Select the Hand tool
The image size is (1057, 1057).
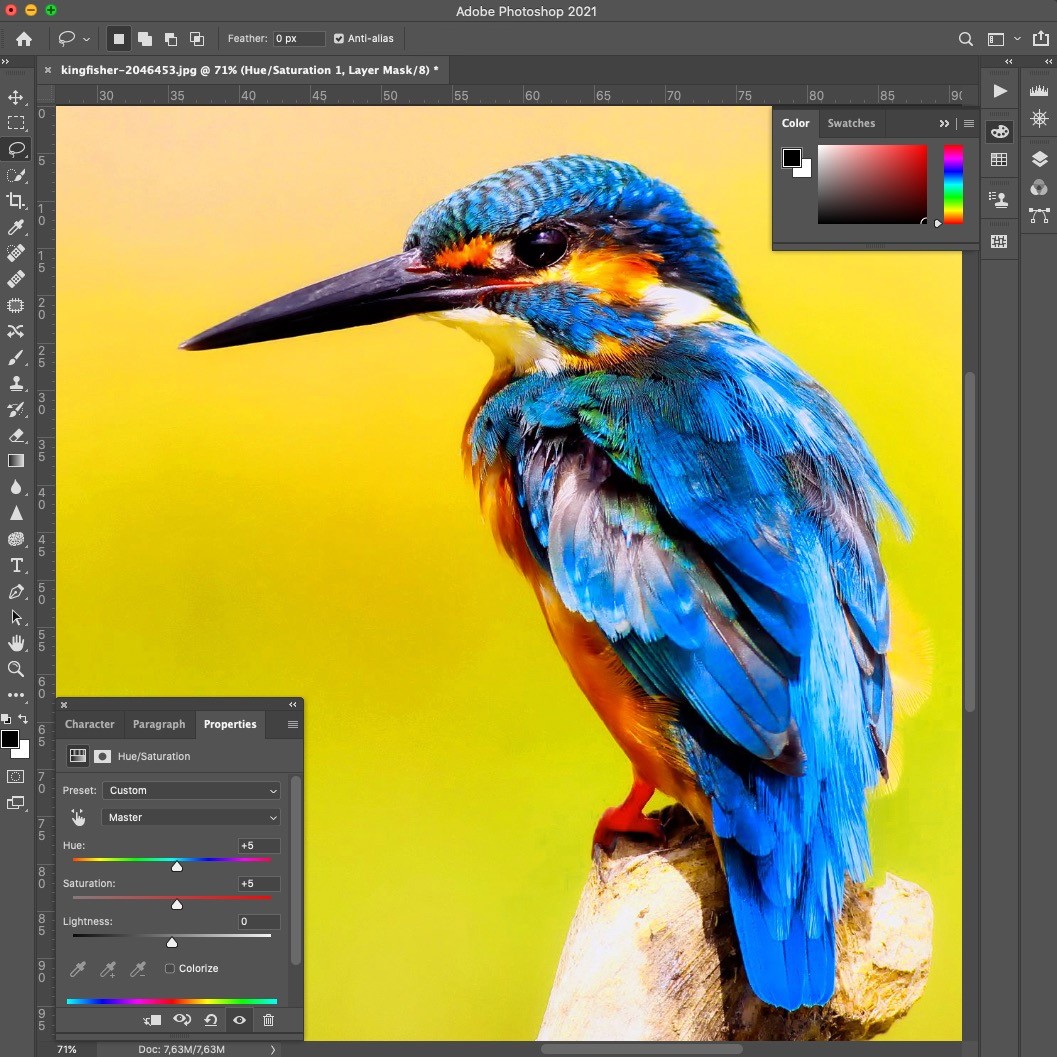[16, 643]
